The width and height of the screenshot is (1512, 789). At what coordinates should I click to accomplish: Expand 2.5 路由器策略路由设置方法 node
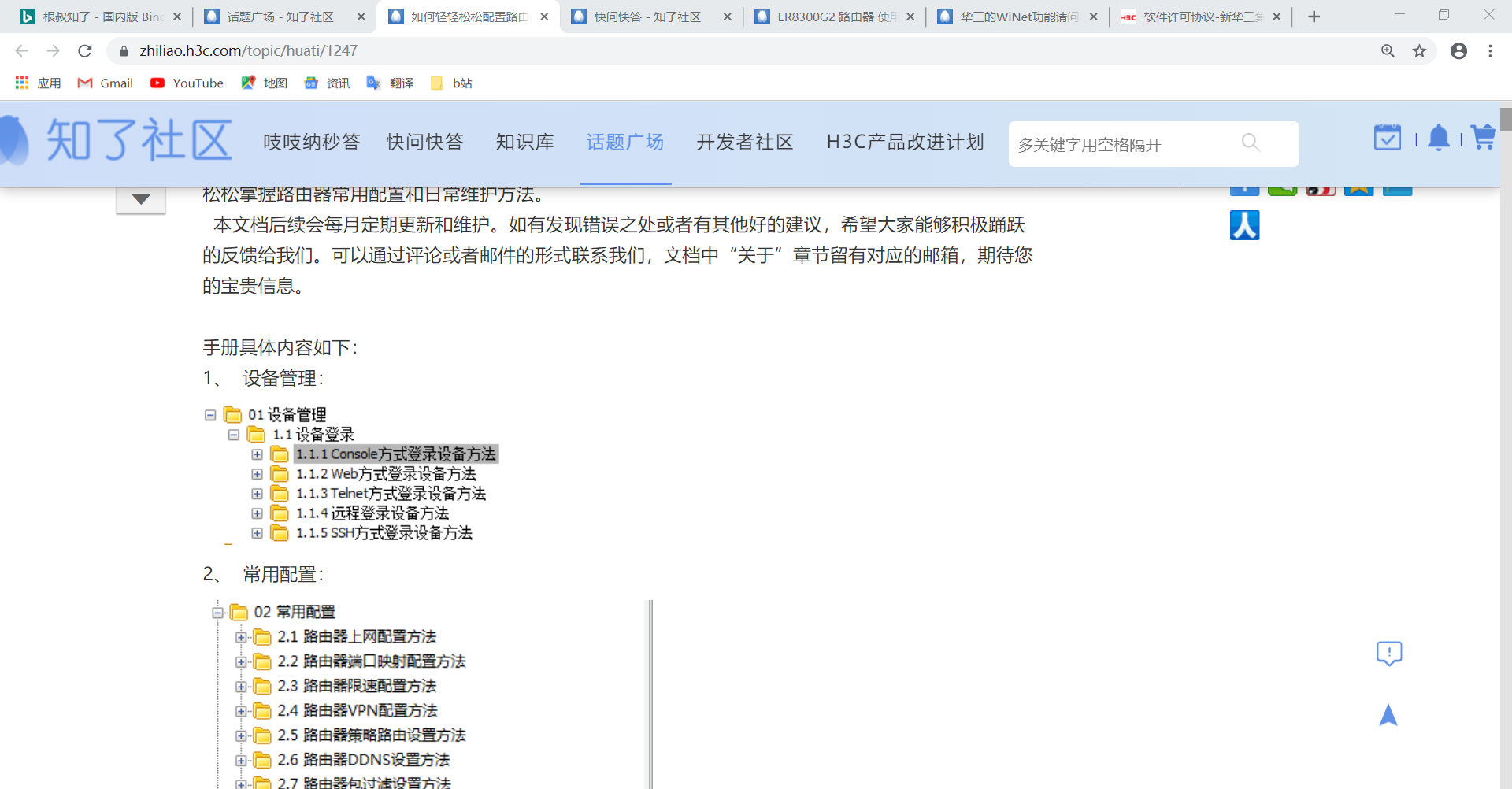click(x=241, y=735)
